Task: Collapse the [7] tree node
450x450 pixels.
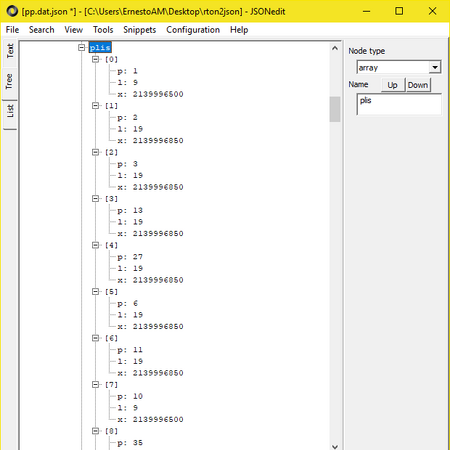Action: click(95, 385)
